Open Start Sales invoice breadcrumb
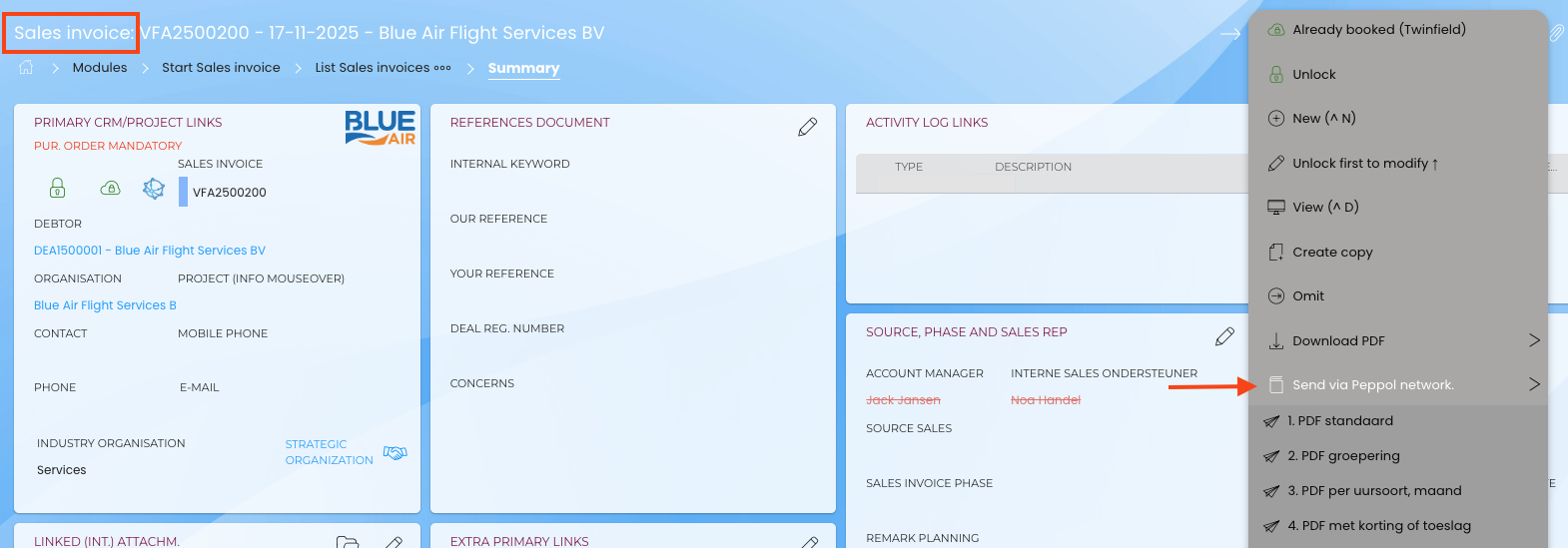1568x548 pixels. pyautogui.click(x=221, y=68)
